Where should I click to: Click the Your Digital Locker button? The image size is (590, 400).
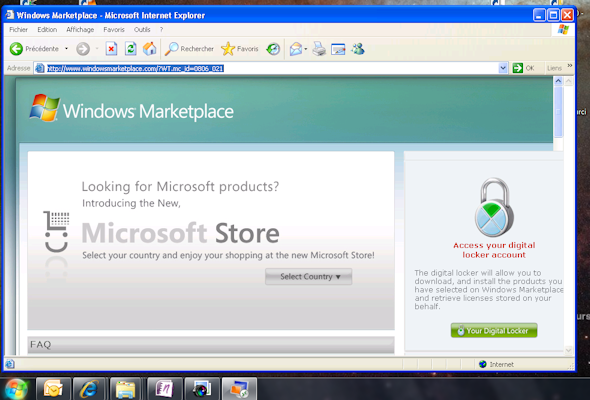[494, 330]
